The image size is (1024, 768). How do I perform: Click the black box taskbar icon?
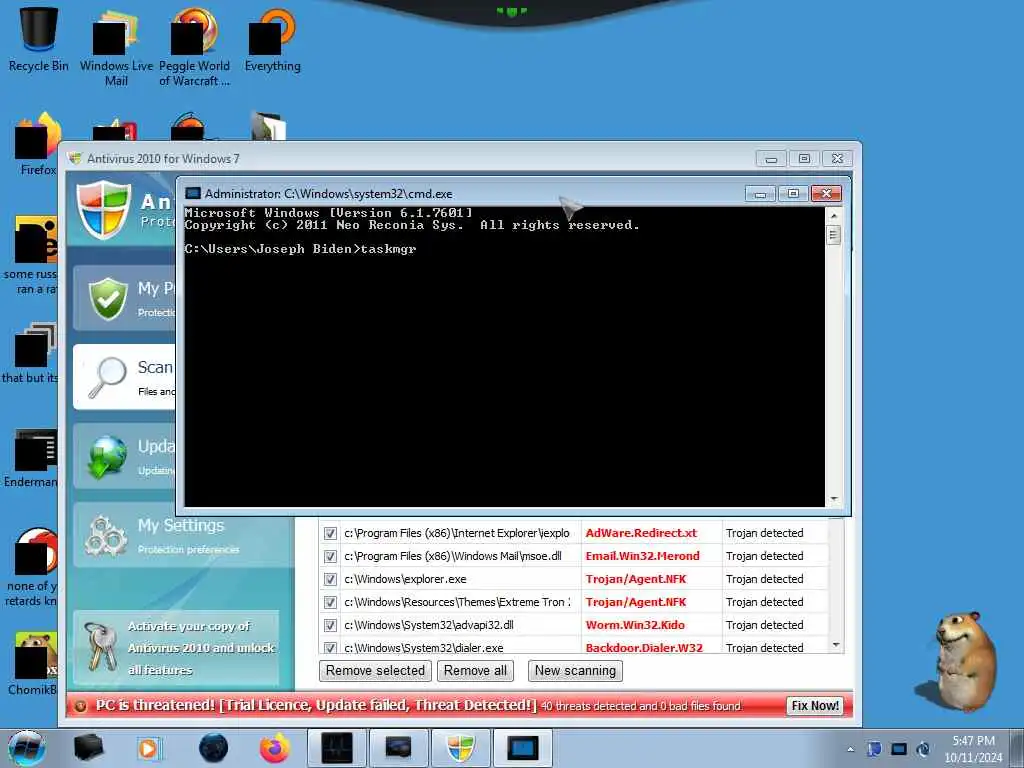pos(88,748)
